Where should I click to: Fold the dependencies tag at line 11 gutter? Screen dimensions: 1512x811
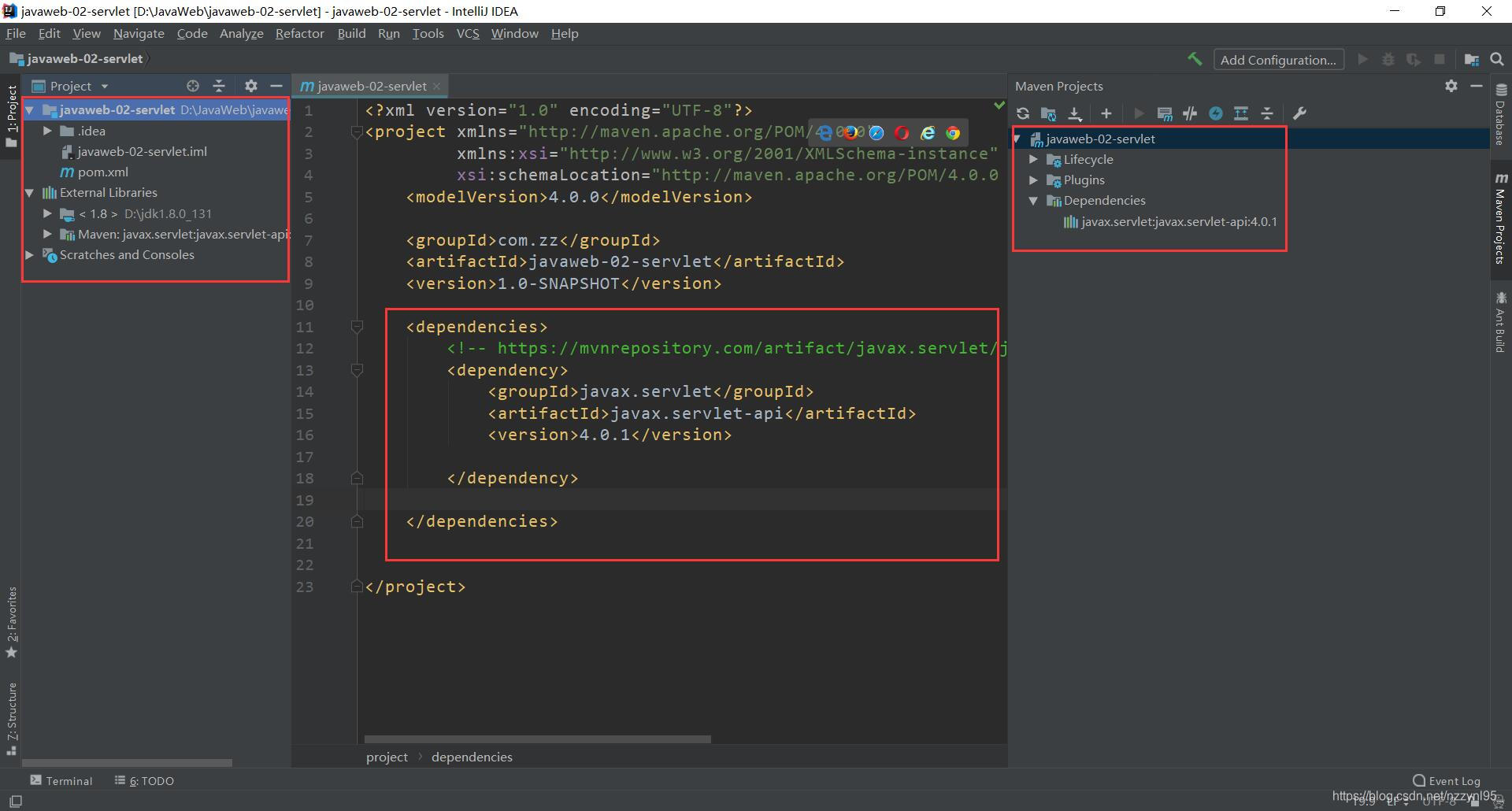(357, 327)
